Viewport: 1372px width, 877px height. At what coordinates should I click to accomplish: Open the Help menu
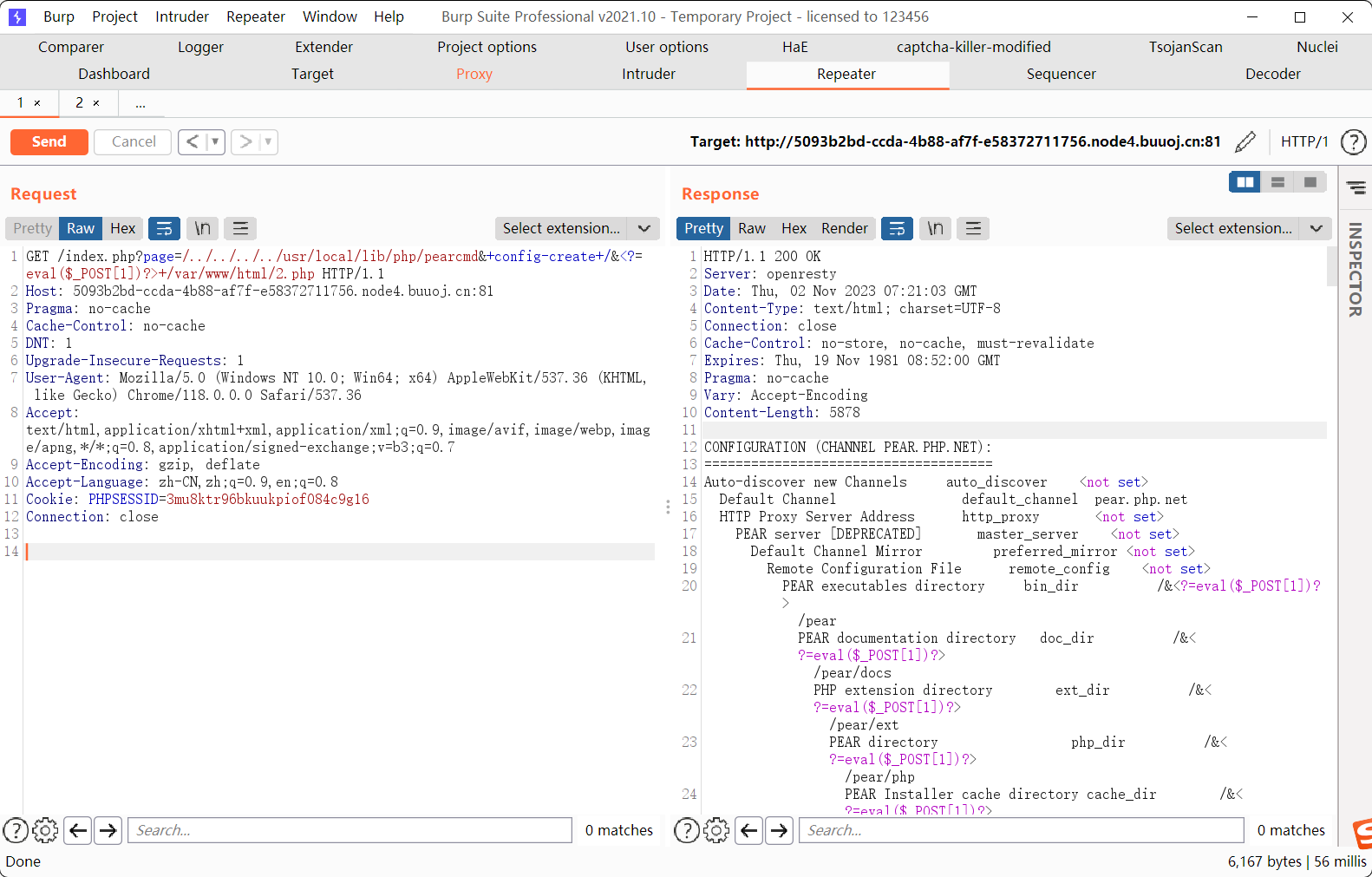tap(389, 16)
